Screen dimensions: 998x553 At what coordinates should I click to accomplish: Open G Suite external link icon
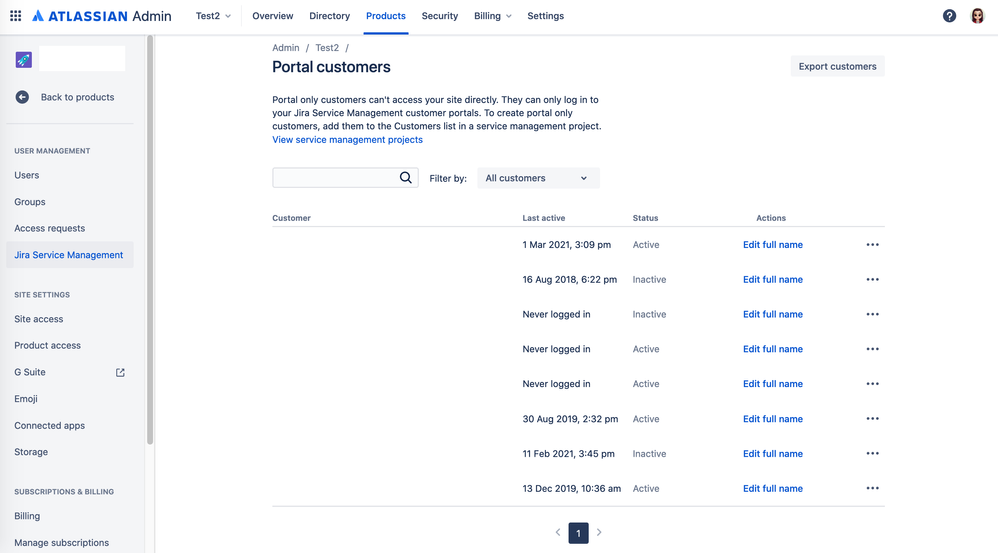coord(120,372)
